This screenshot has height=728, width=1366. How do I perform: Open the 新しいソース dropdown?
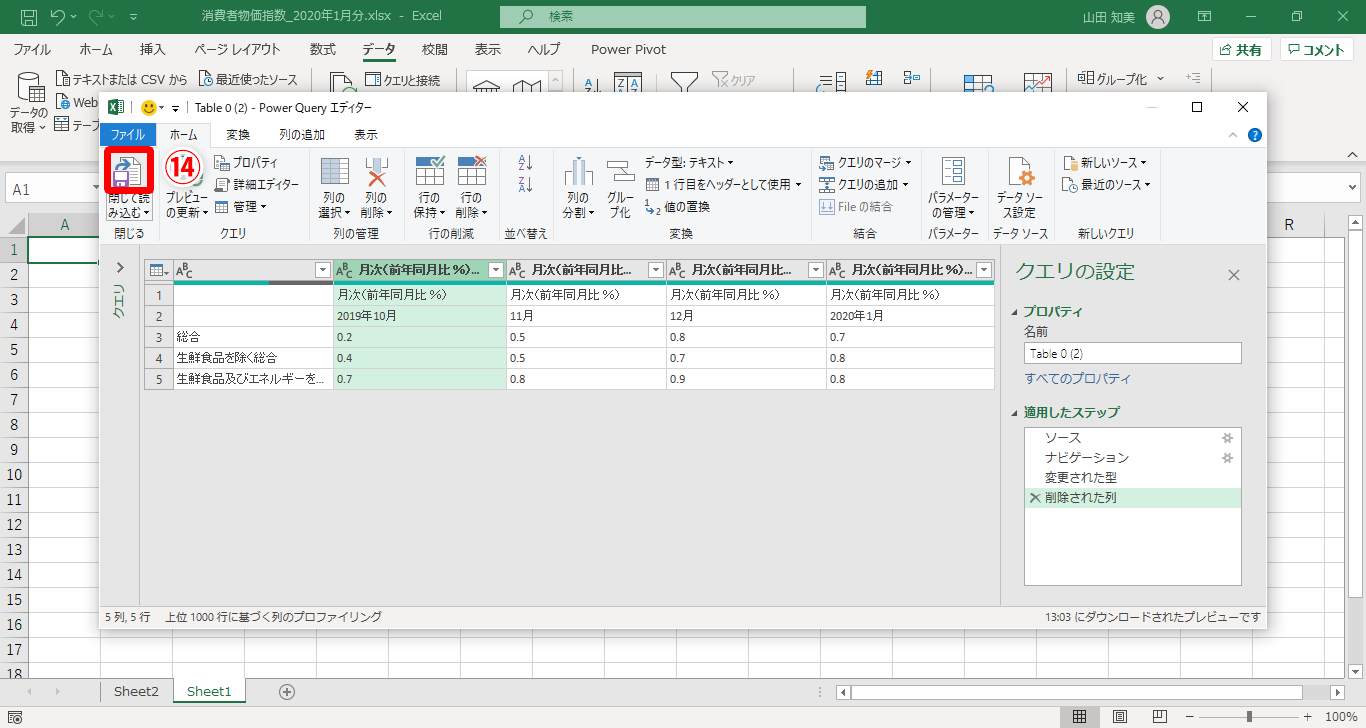[1104, 162]
